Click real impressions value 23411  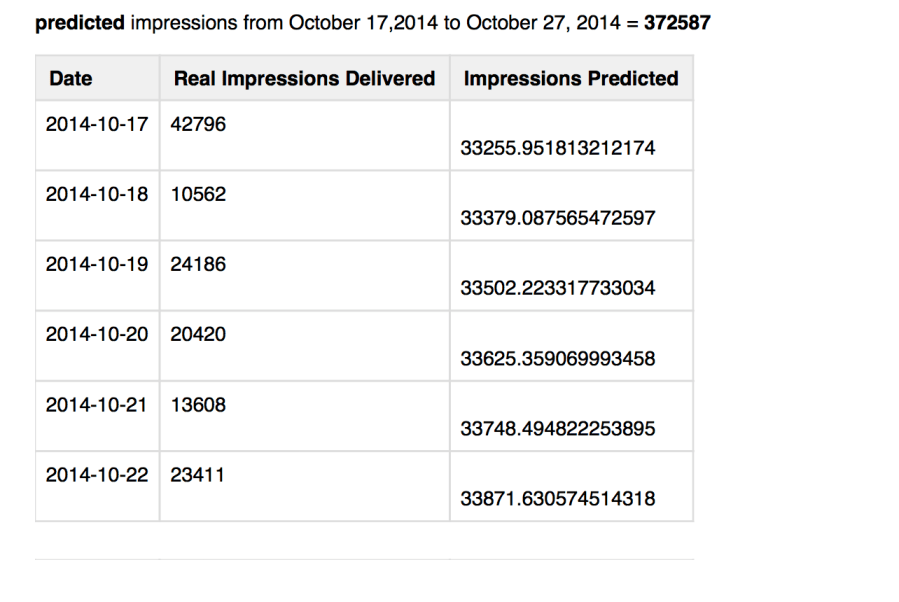click(199, 475)
